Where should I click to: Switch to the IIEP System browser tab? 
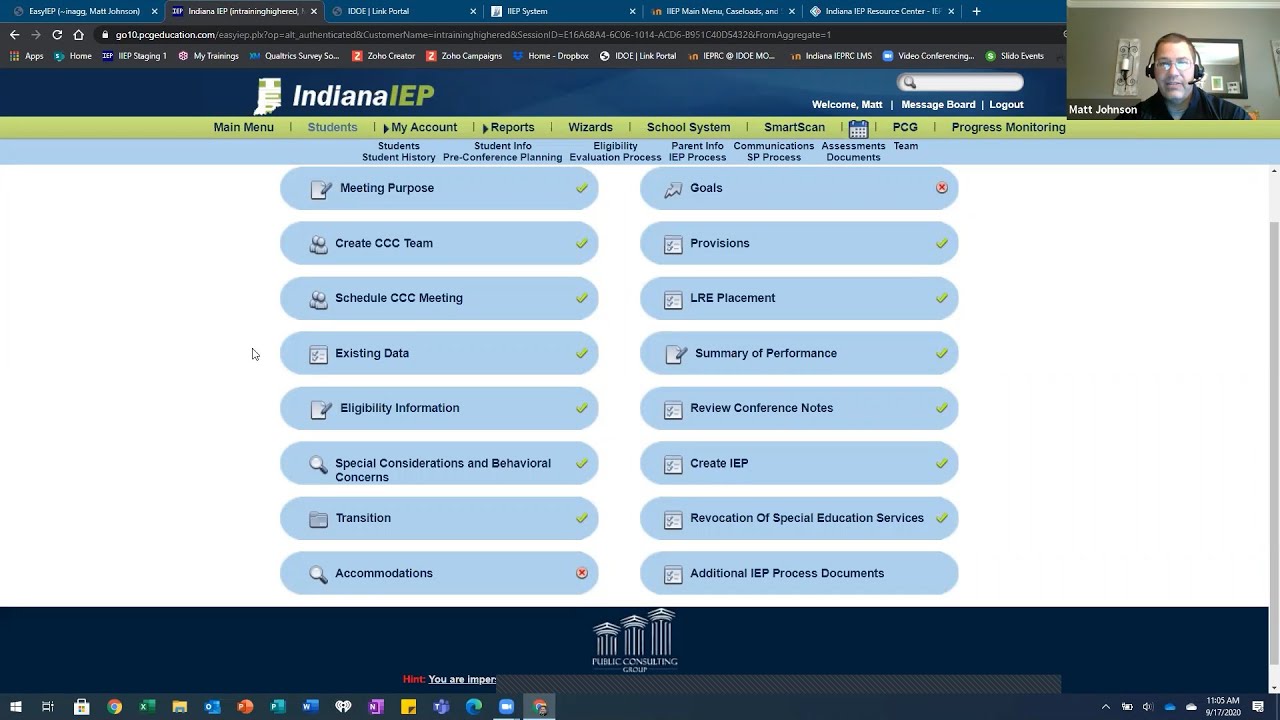click(560, 11)
